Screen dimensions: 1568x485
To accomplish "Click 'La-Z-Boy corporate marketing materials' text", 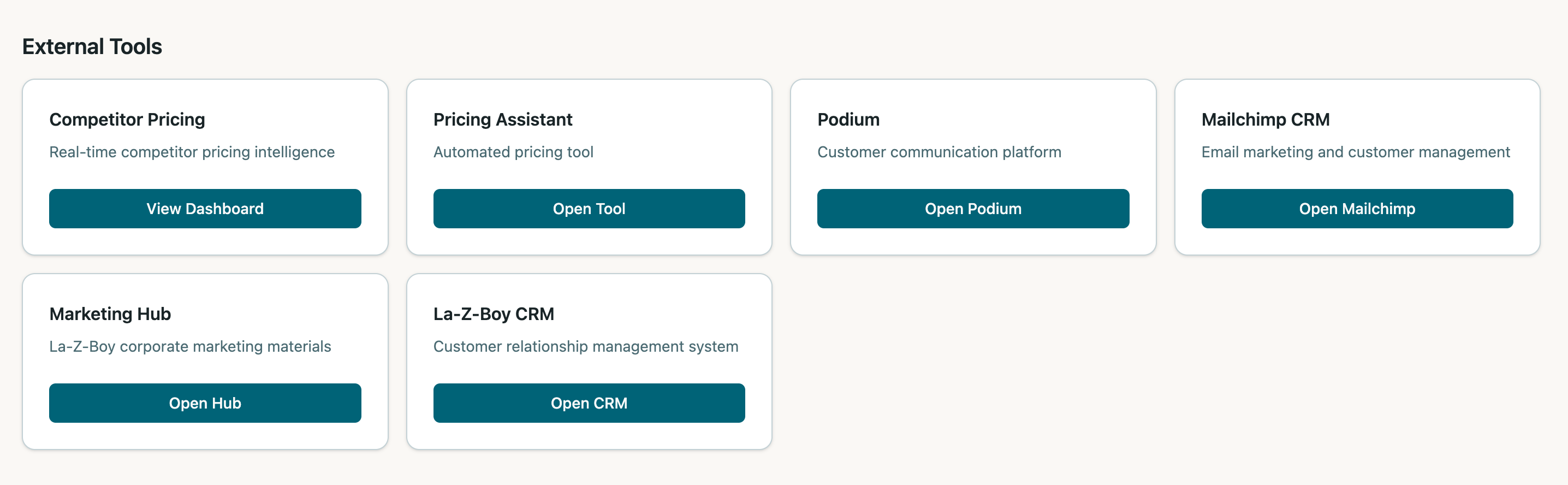I will click(190, 346).
